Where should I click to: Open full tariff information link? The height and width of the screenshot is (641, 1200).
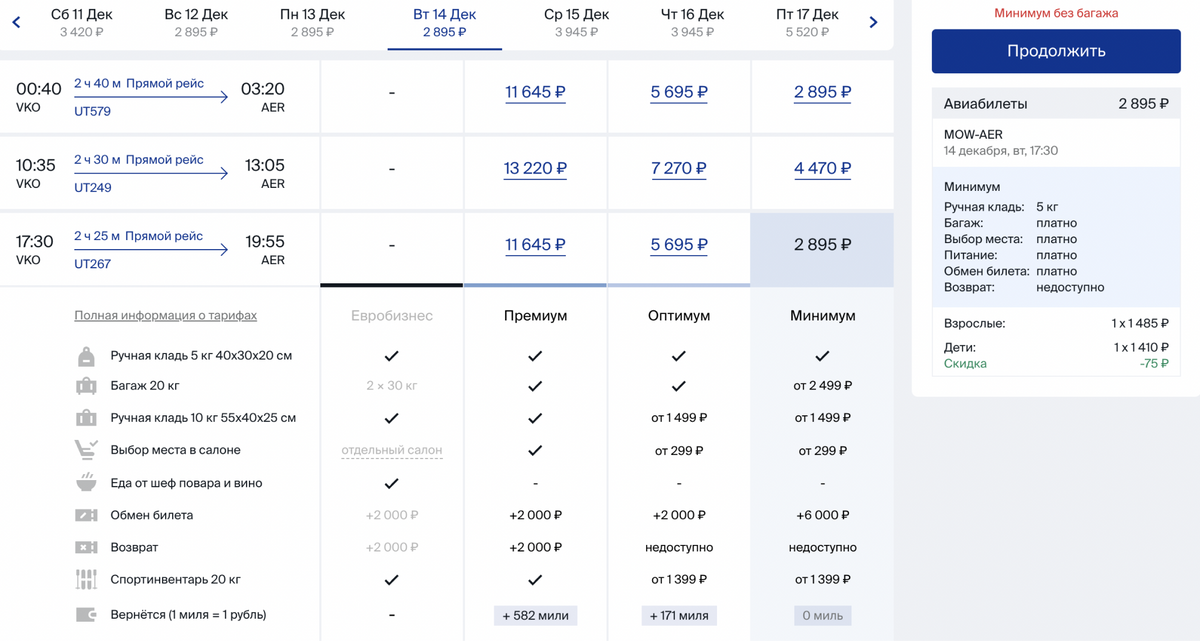(x=165, y=315)
